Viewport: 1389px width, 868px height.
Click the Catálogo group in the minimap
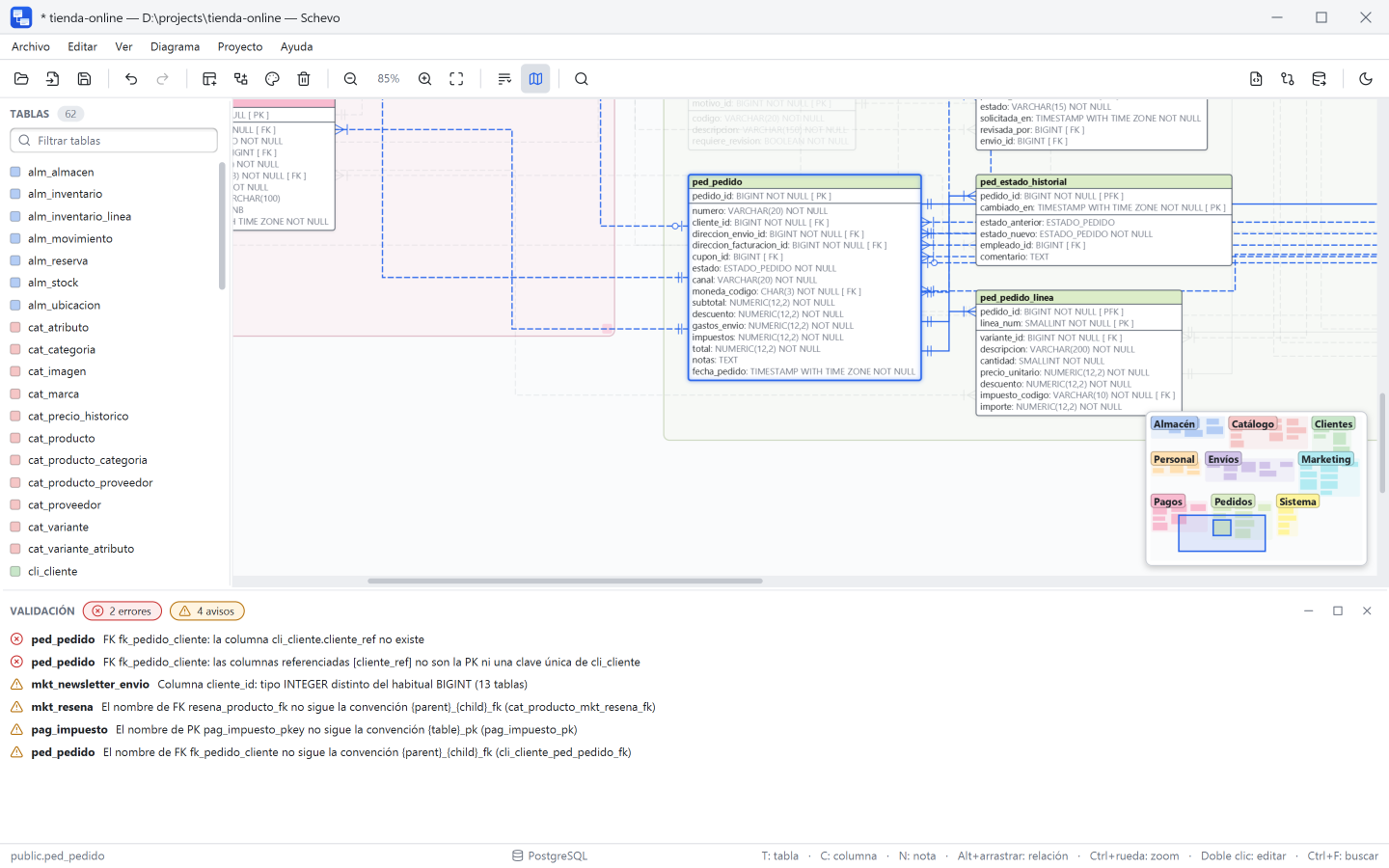(1253, 424)
